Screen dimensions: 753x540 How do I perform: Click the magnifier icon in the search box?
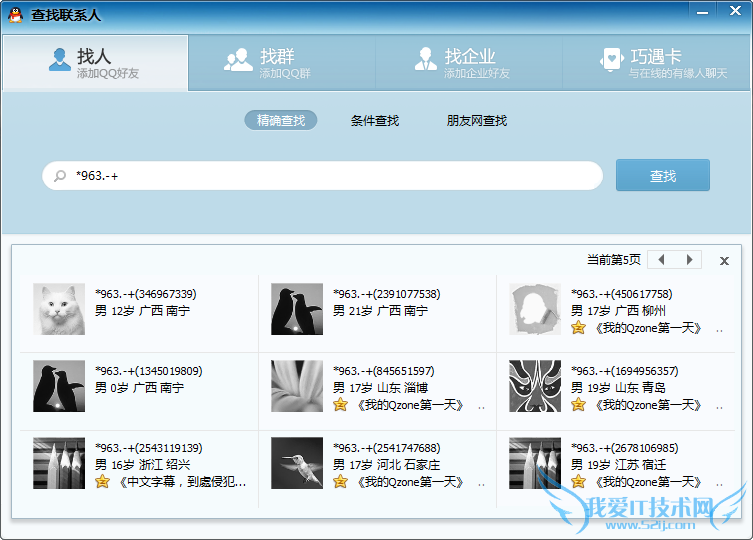[x=60, y=176]
